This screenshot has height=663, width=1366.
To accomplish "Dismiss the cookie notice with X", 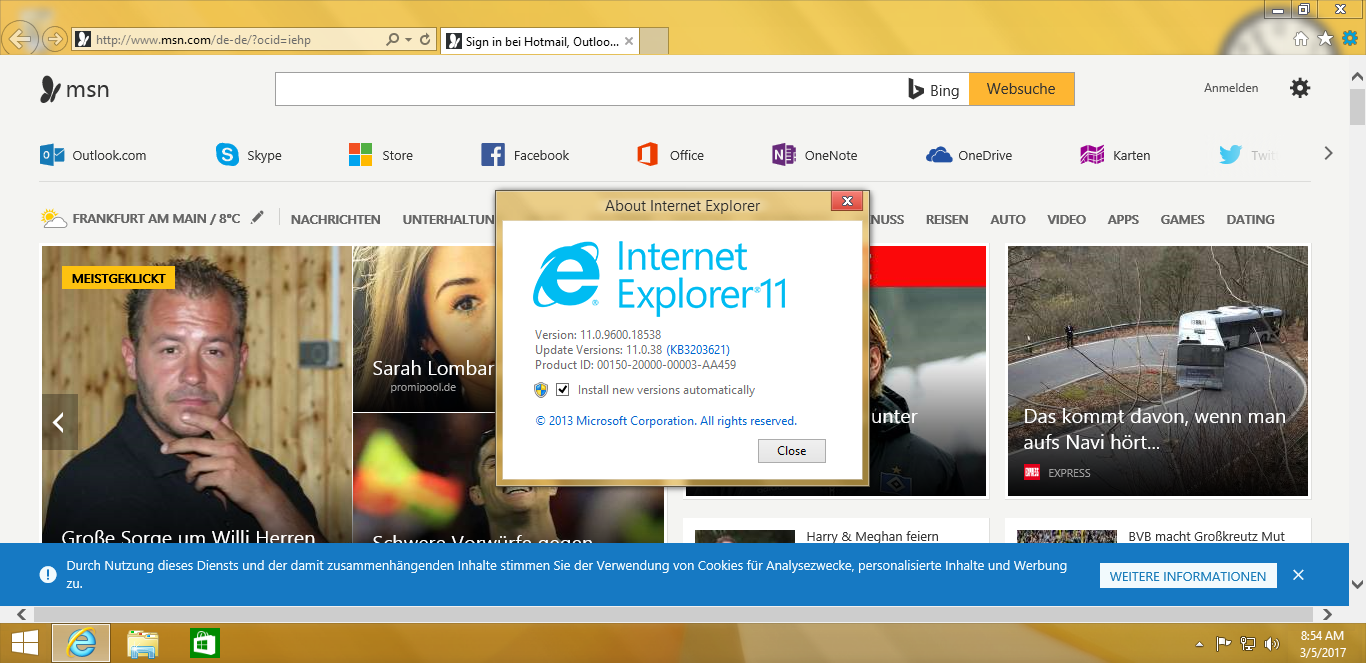I will click(1298, 575).
